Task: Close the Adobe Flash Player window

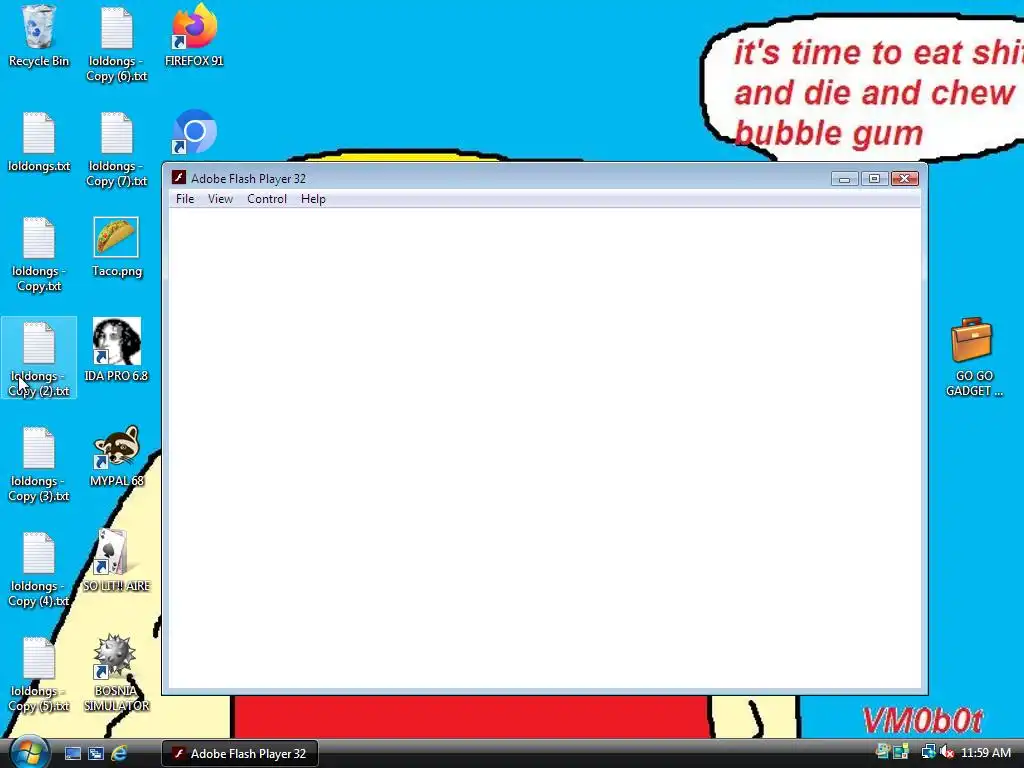Action: click(904, 178)
